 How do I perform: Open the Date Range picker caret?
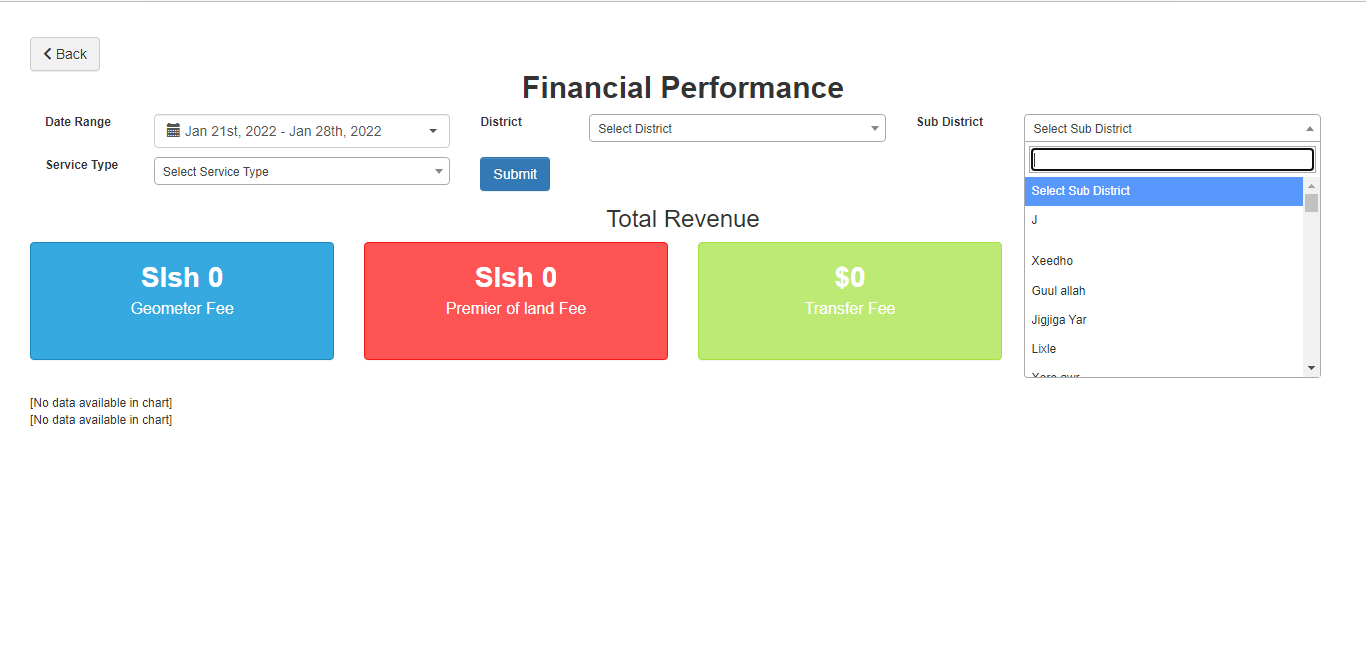point(433,131)
